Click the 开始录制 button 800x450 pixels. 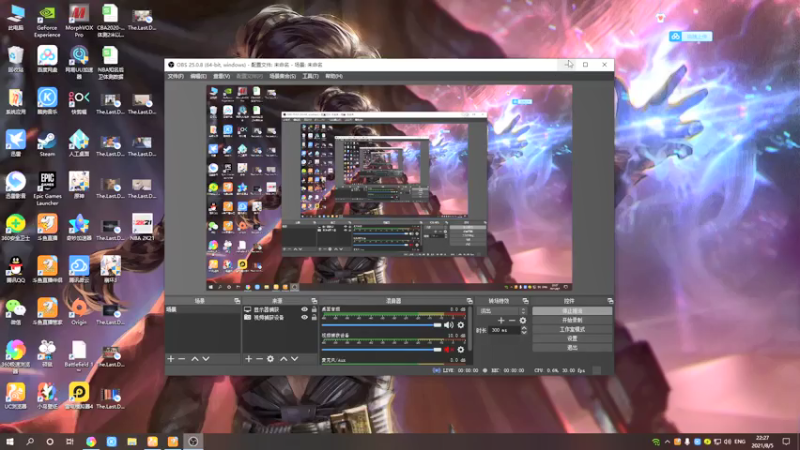[572, 320]
